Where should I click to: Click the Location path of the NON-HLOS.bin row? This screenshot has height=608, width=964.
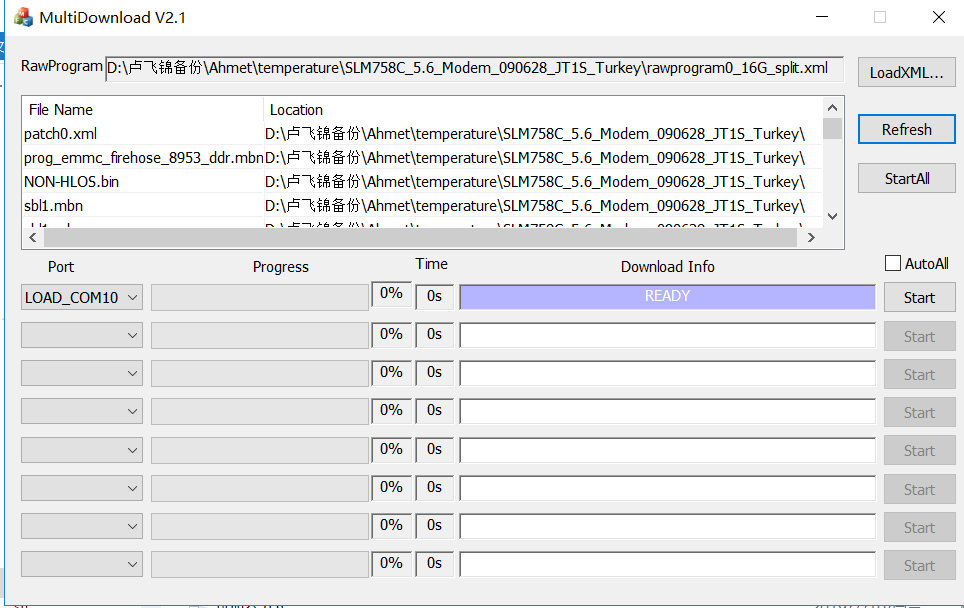tap(535, 181)
